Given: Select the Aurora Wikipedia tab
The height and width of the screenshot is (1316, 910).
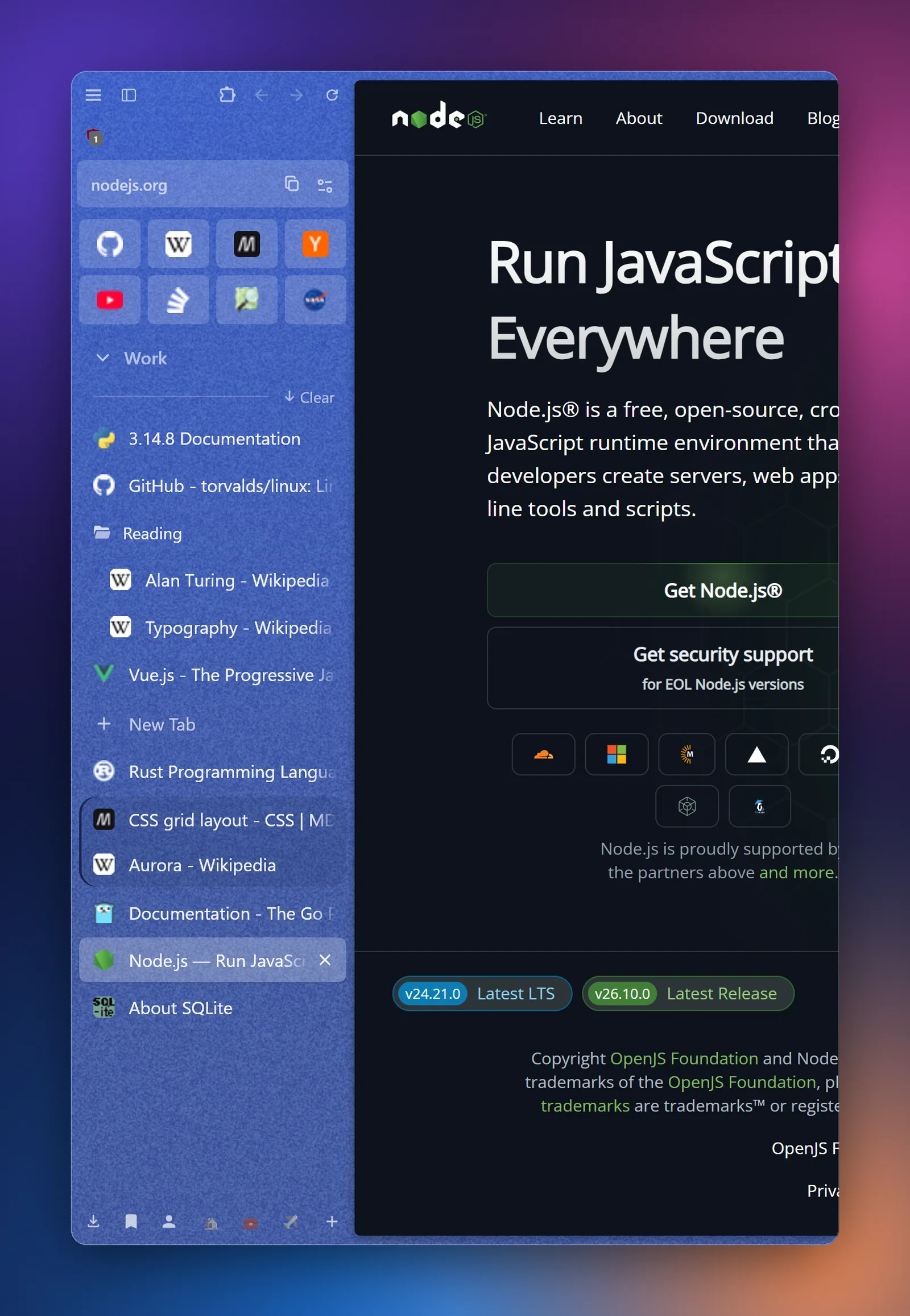Looking at the screenshot, I should [213, 865].
